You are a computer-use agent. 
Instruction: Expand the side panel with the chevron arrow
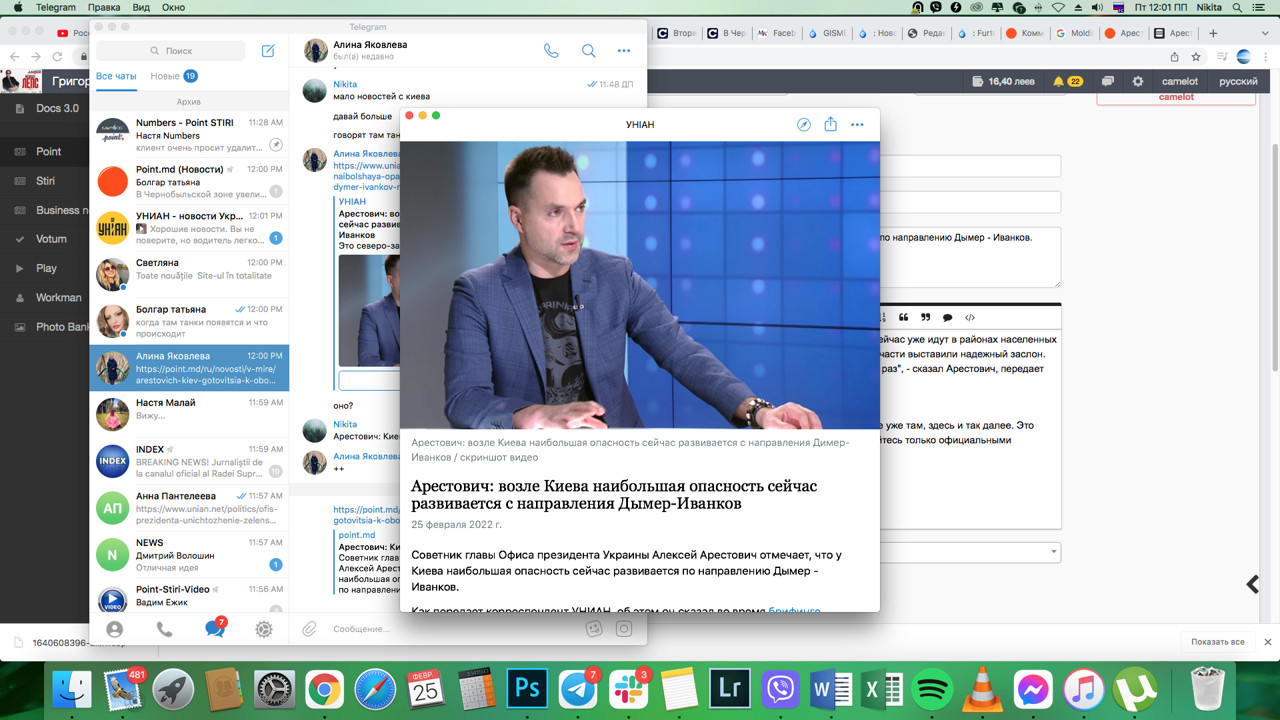[x=1253, y=584]
